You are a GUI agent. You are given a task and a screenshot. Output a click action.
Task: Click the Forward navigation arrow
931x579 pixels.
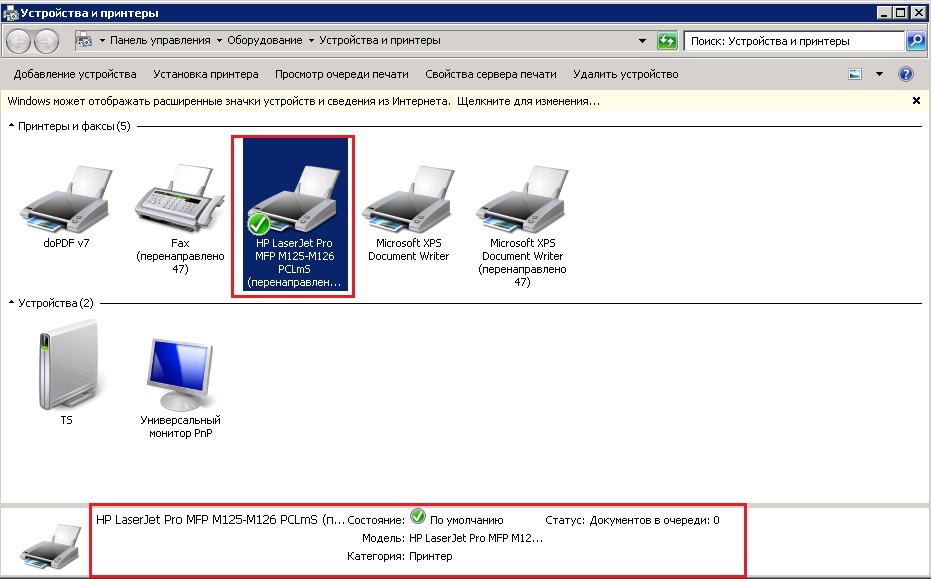pos(46,41)
